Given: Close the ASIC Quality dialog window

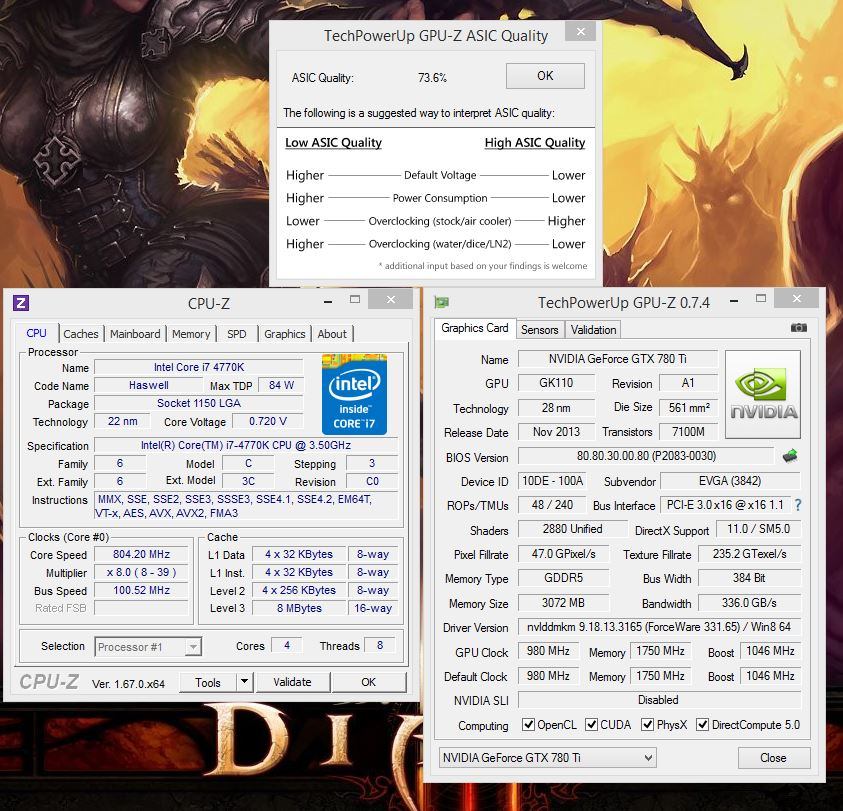Looking at the screenshot, I should (581, 32).
